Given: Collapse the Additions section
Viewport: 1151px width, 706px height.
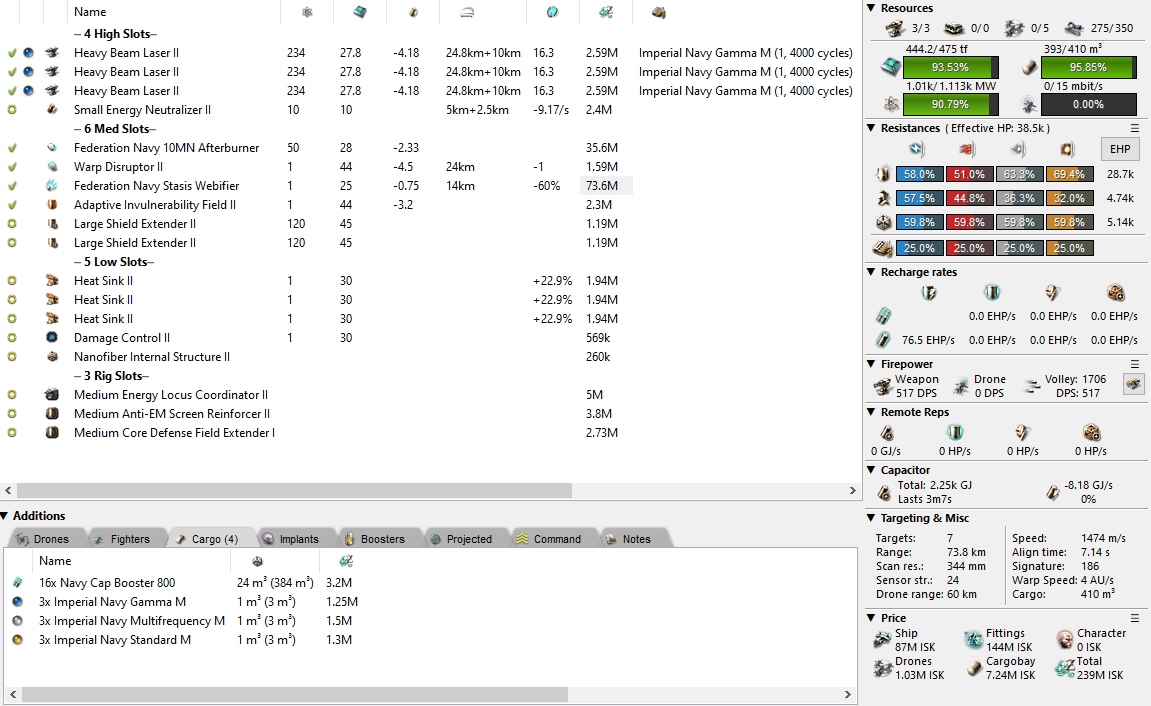Looking at the screenshot, I should coord(6,516).
